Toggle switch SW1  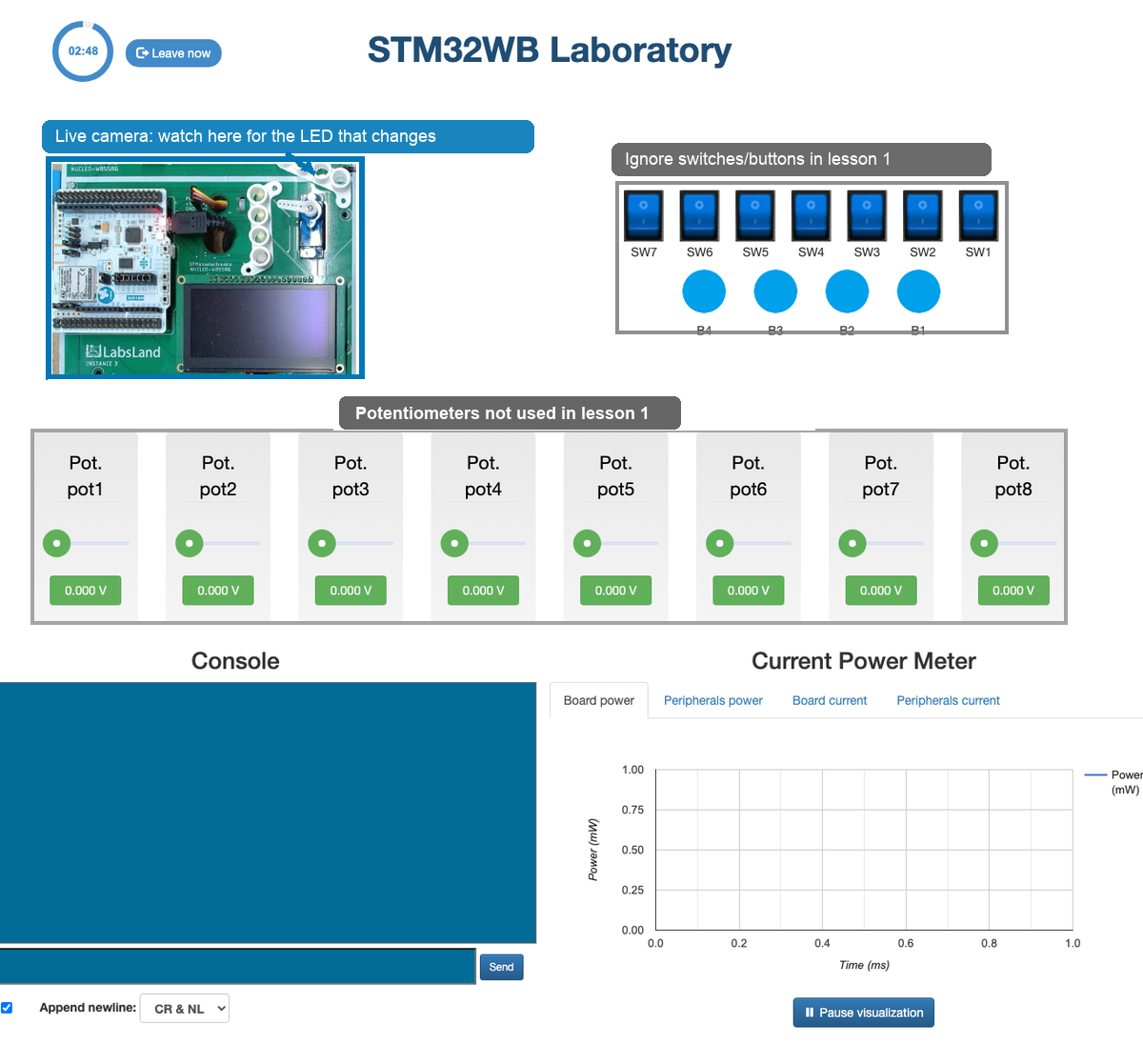(x=978, y=215)
